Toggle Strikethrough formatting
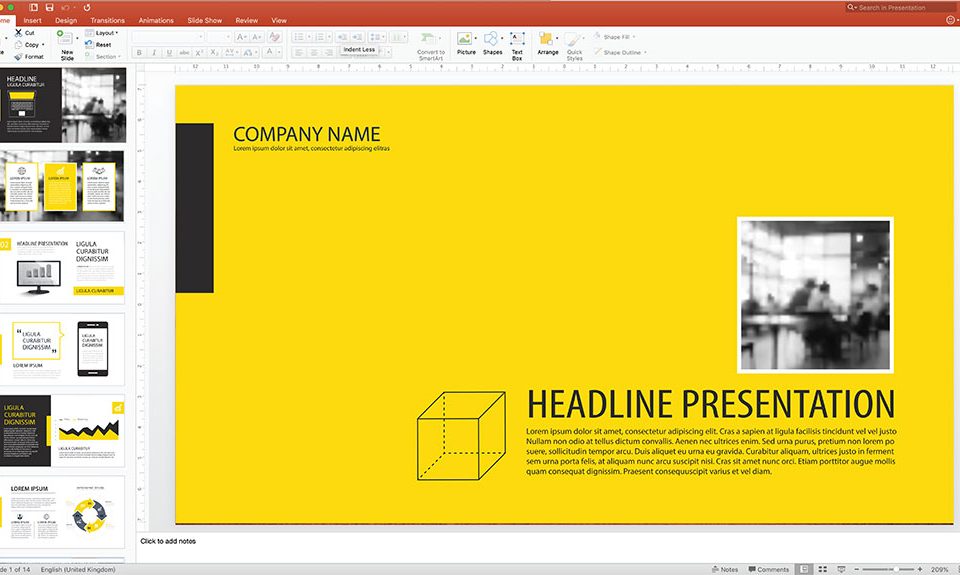The width and height of the screenshot is (960, 575). [184, 53]
